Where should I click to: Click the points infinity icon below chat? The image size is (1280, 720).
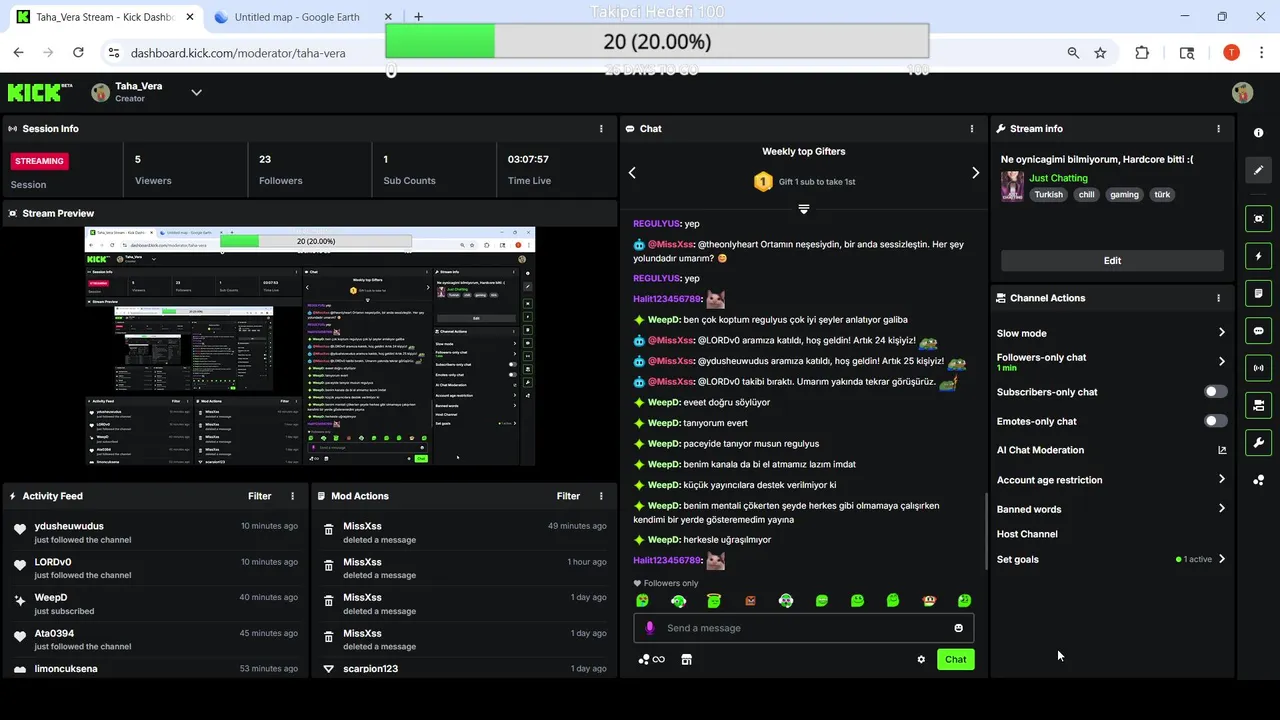(652, 660)
